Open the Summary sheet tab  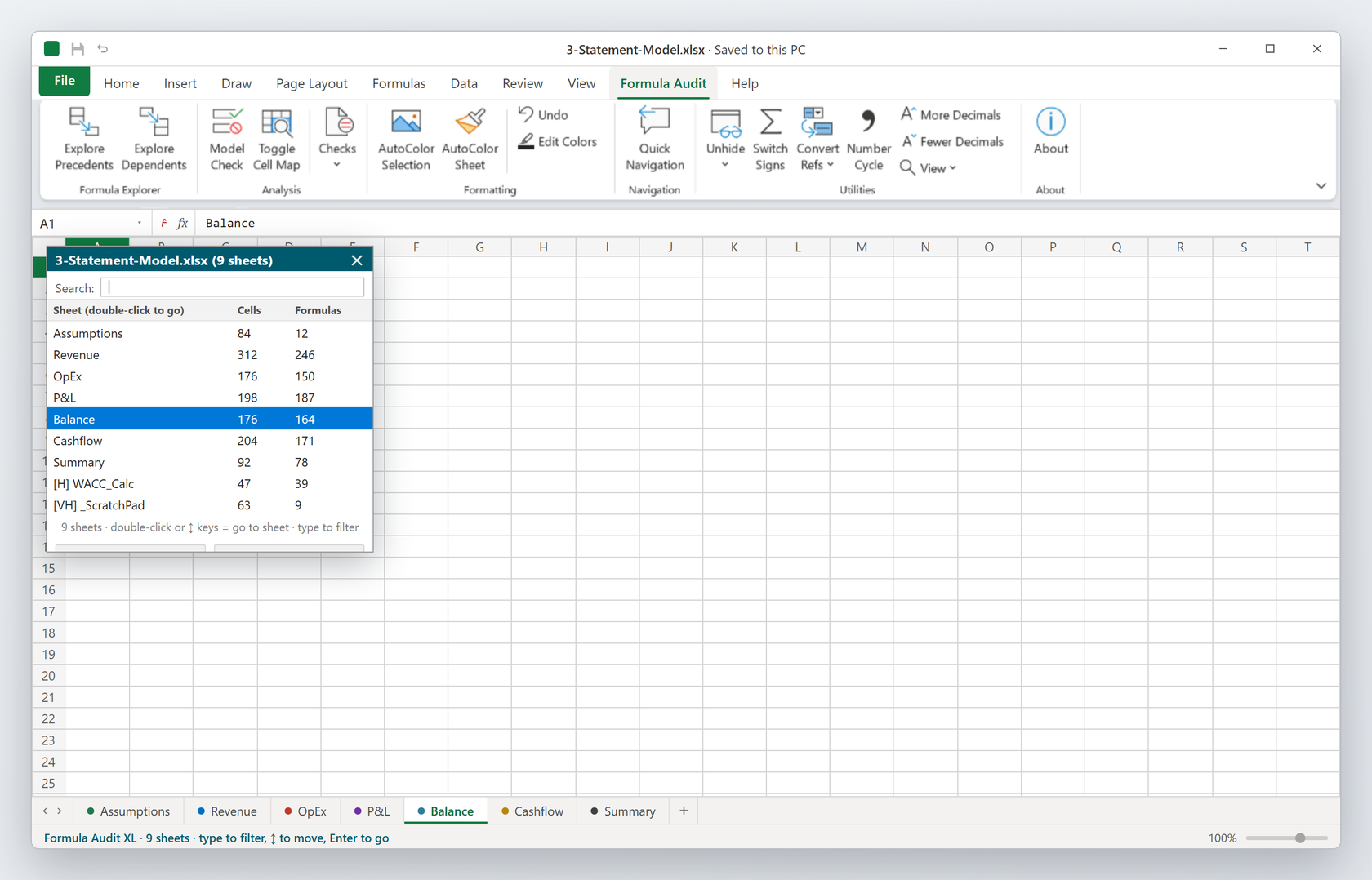point(622,811)
